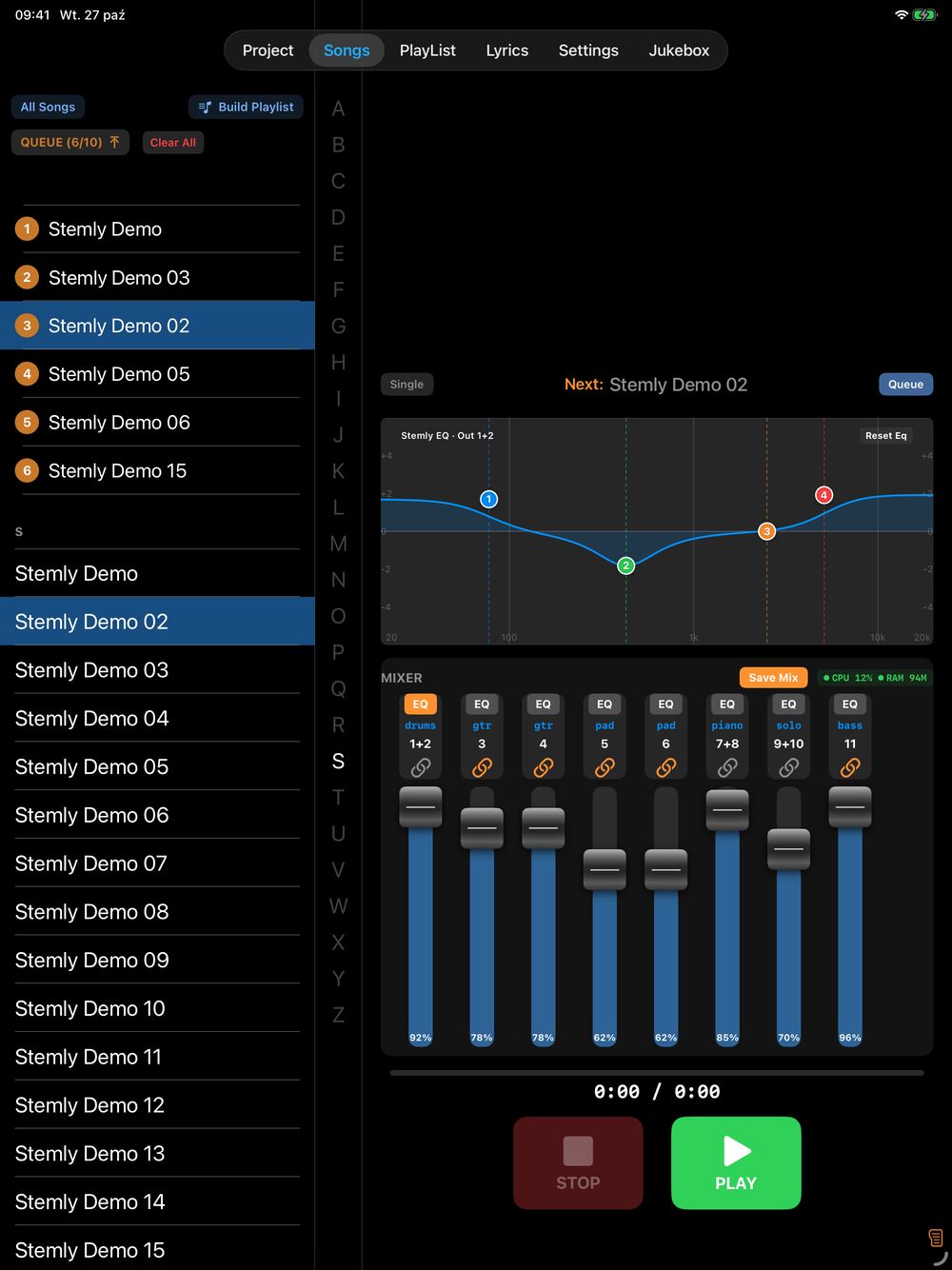
Task: Enable the EQ toggle for drums channel
Action: point(420,704)
